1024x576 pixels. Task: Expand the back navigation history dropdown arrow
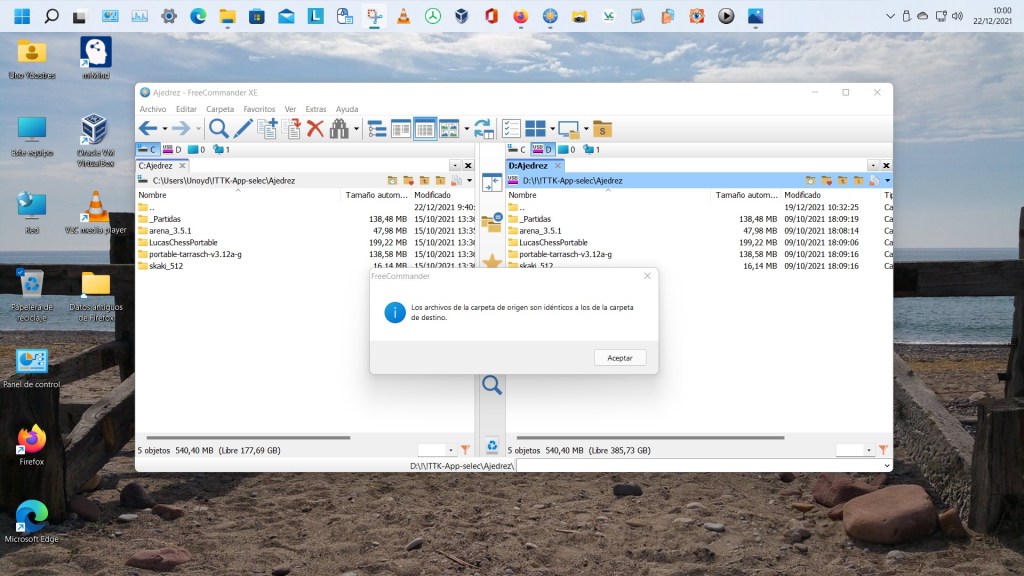(x=166, y=129)
